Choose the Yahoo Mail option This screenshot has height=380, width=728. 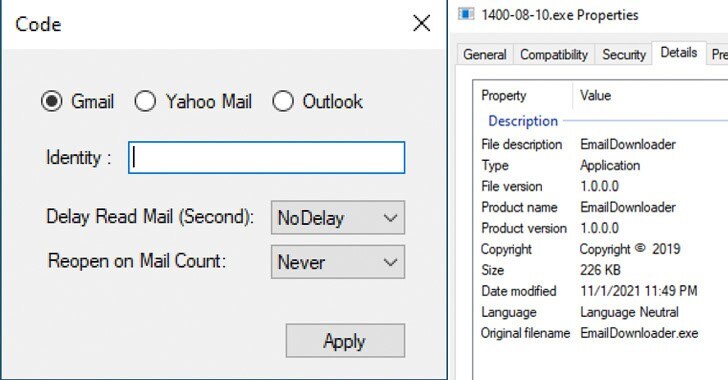[144, 101]
